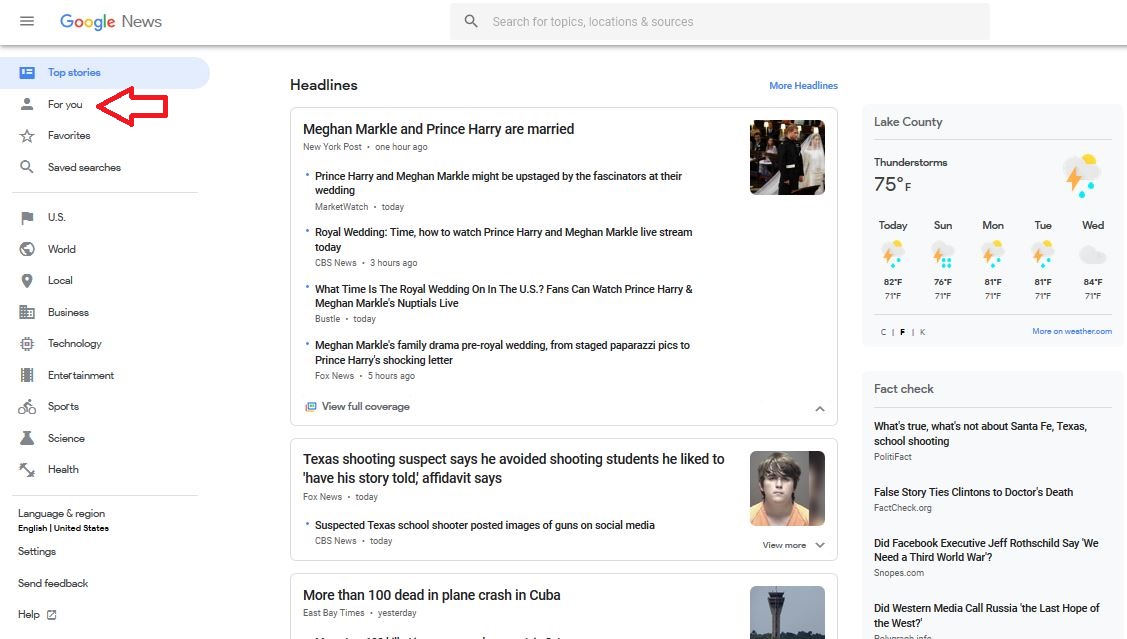Open the Favorites section
Viewport: 1127px width, 639px height.
click(69, 136)
